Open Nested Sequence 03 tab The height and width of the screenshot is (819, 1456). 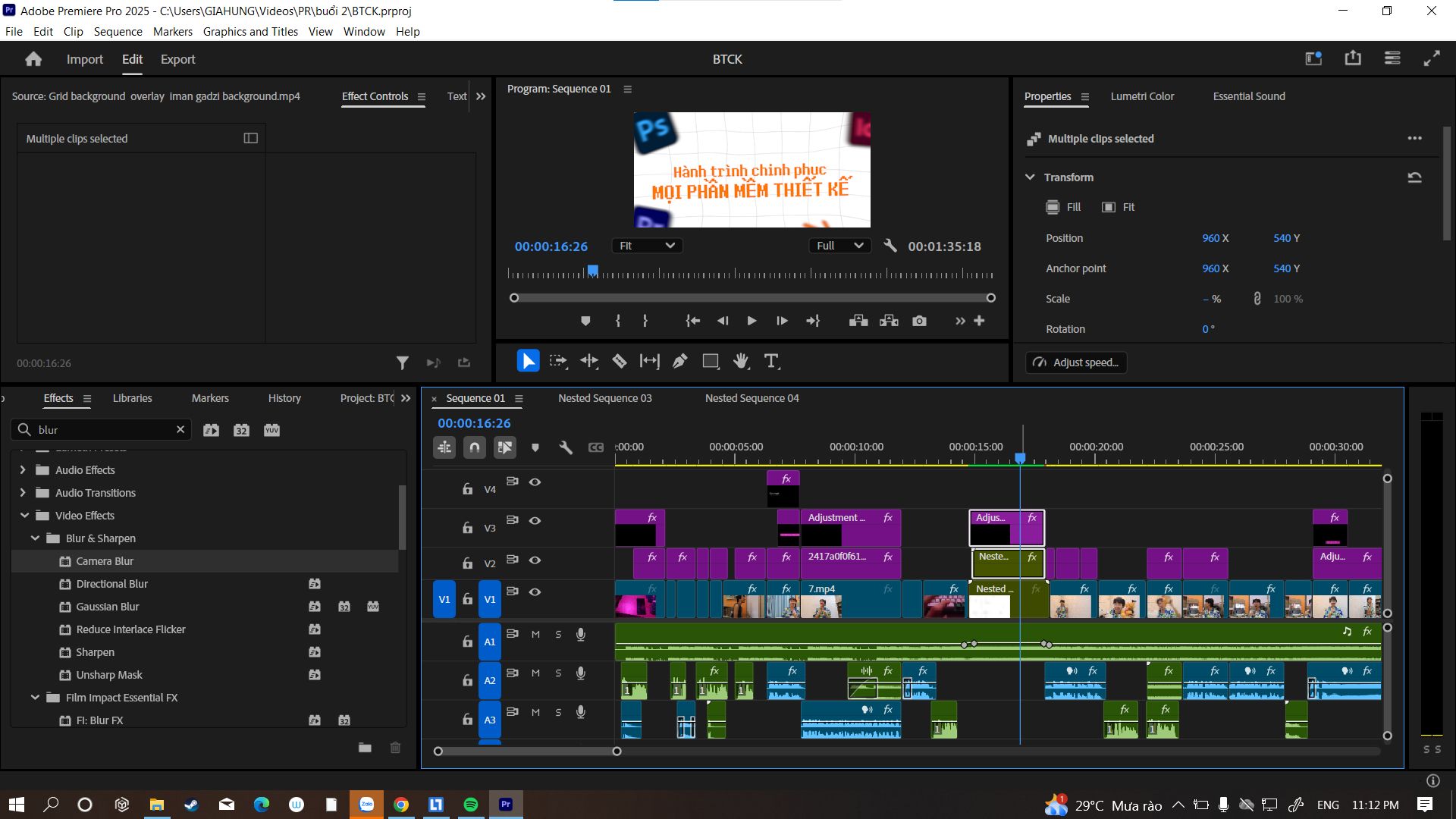tap(604, 398)
